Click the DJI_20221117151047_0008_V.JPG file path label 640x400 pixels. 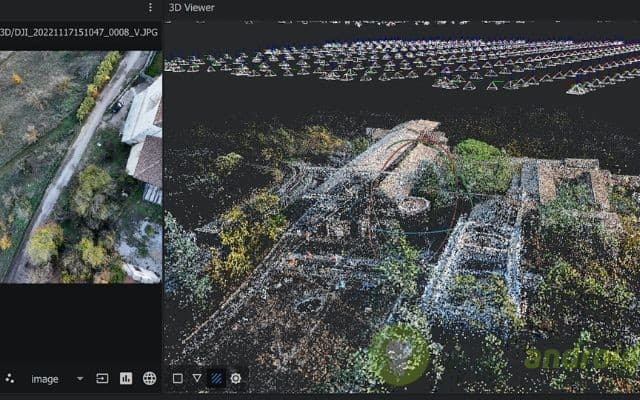coord(79,32)
